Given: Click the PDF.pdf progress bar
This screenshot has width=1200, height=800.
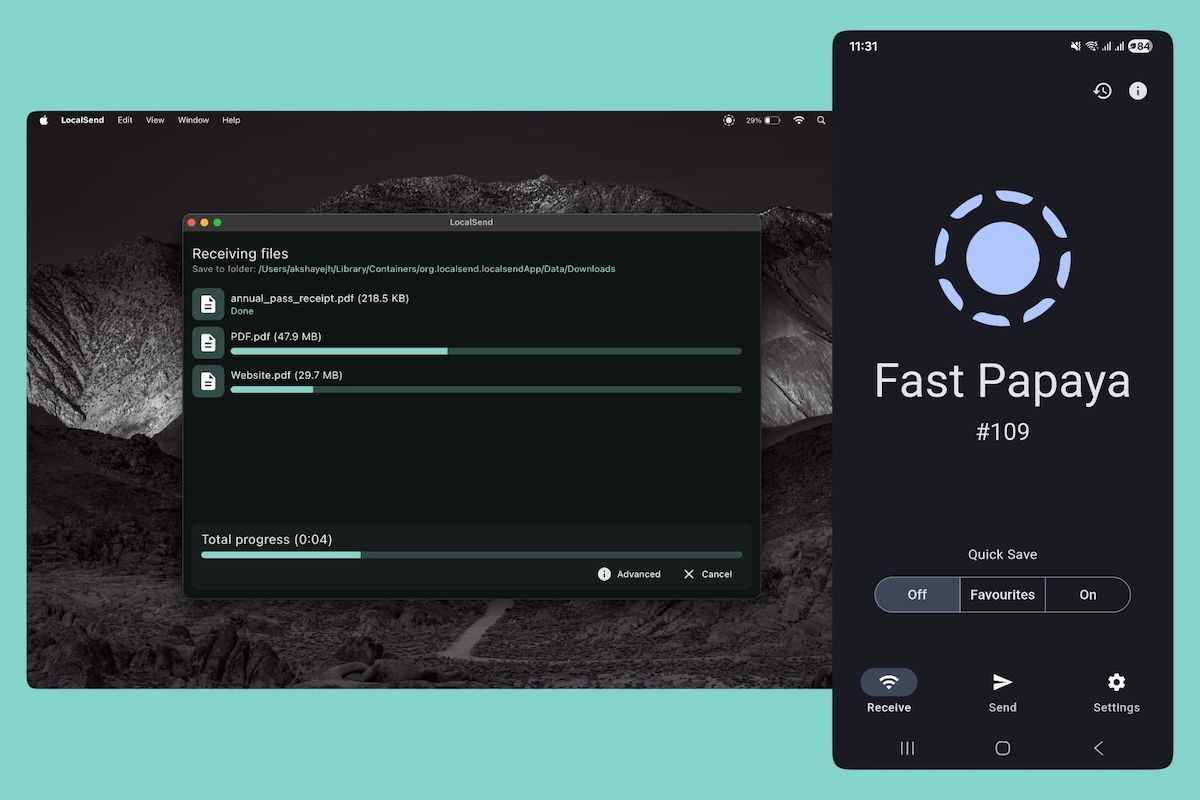Looking at the screenshot, I should (x=486, y=351).
